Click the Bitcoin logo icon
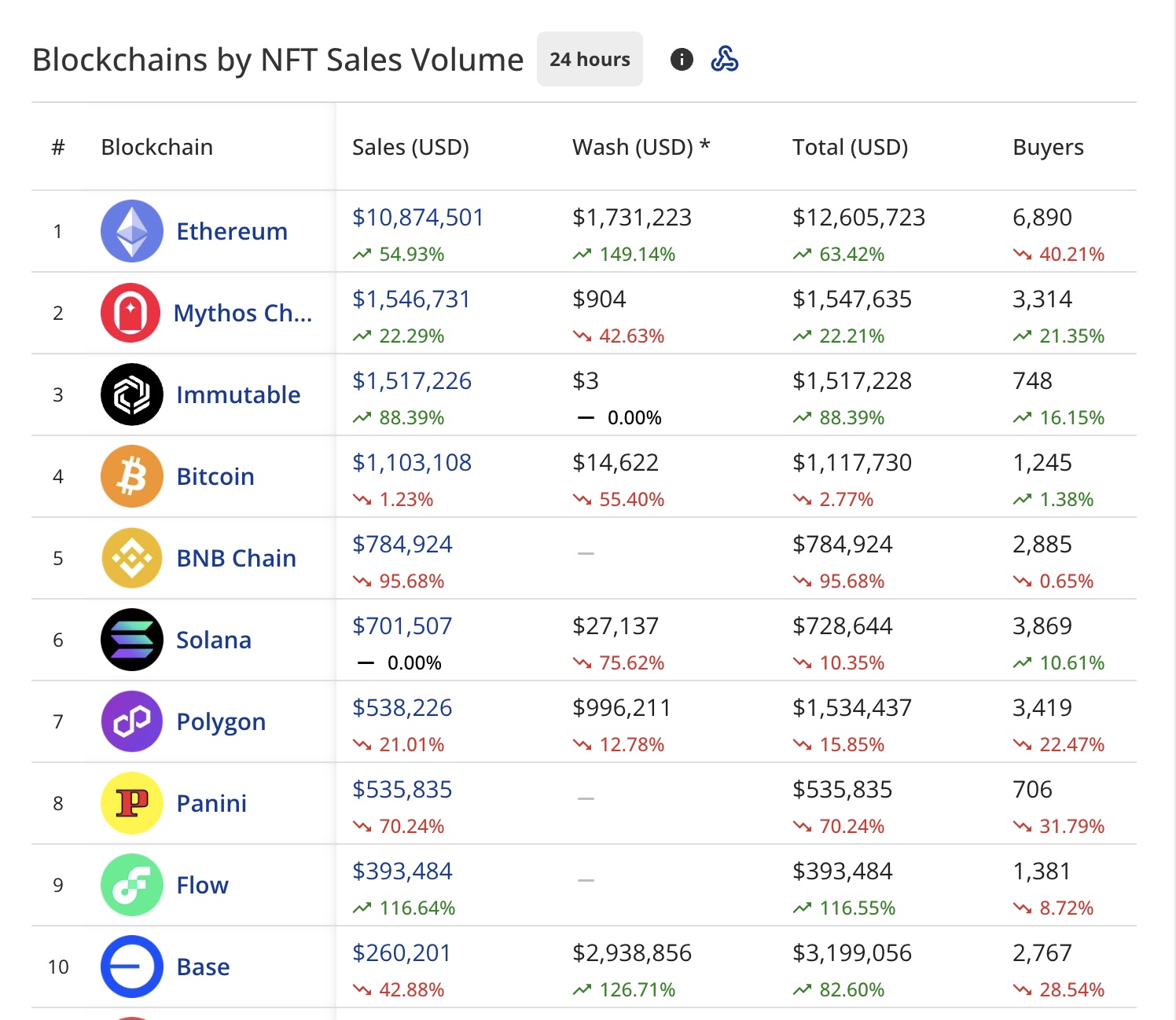The height and width of the screenshot is (1020, 1176). tap(132, 476)
